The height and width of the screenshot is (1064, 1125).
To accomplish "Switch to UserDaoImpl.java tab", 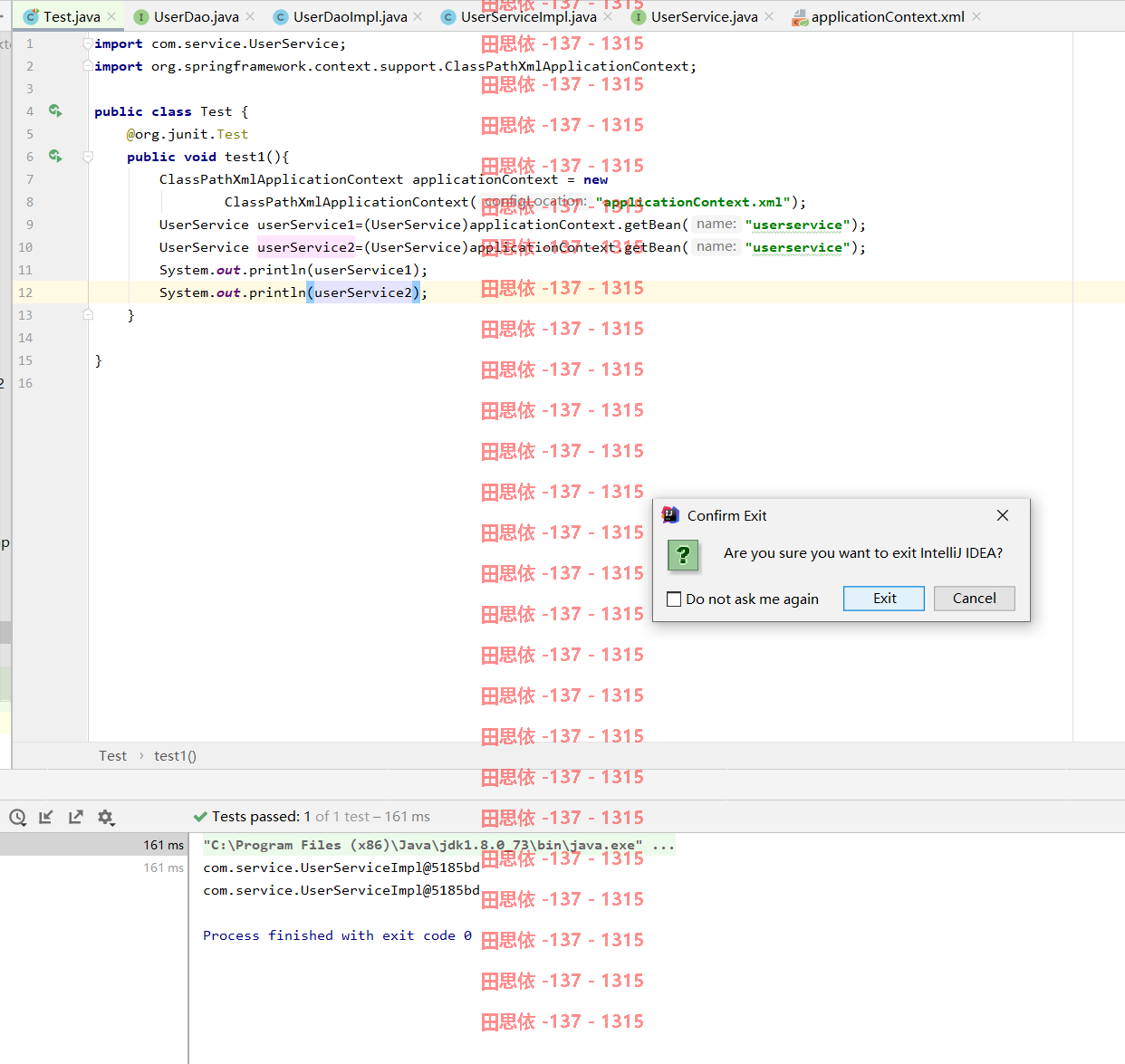I will (350, 16).
